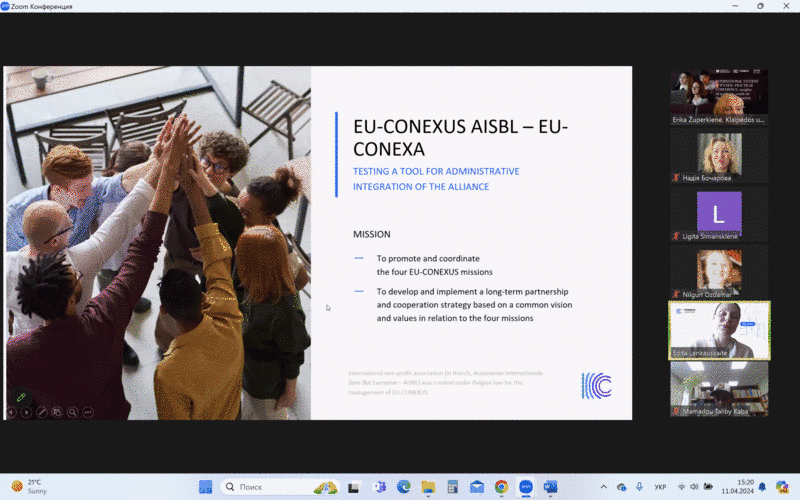Open the Windows Start menu
Image resolution: width=800 pixels, height=500 pixels.
(x=206, y=487)
